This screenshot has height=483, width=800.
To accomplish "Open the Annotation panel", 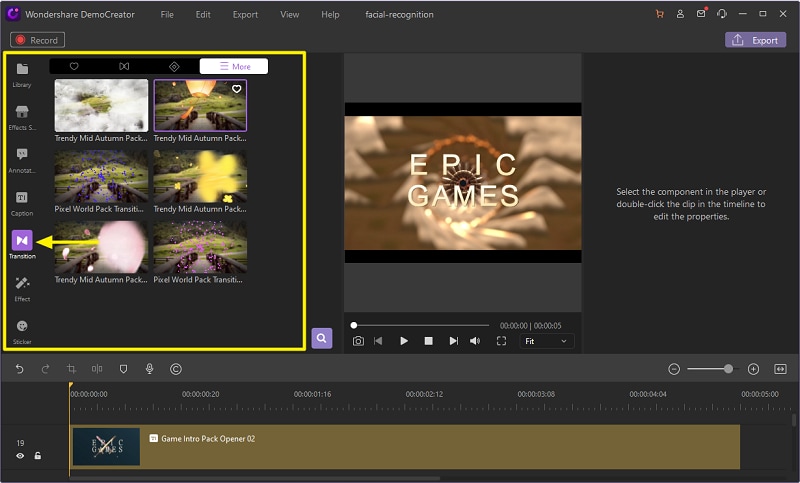I will point(22,160).
